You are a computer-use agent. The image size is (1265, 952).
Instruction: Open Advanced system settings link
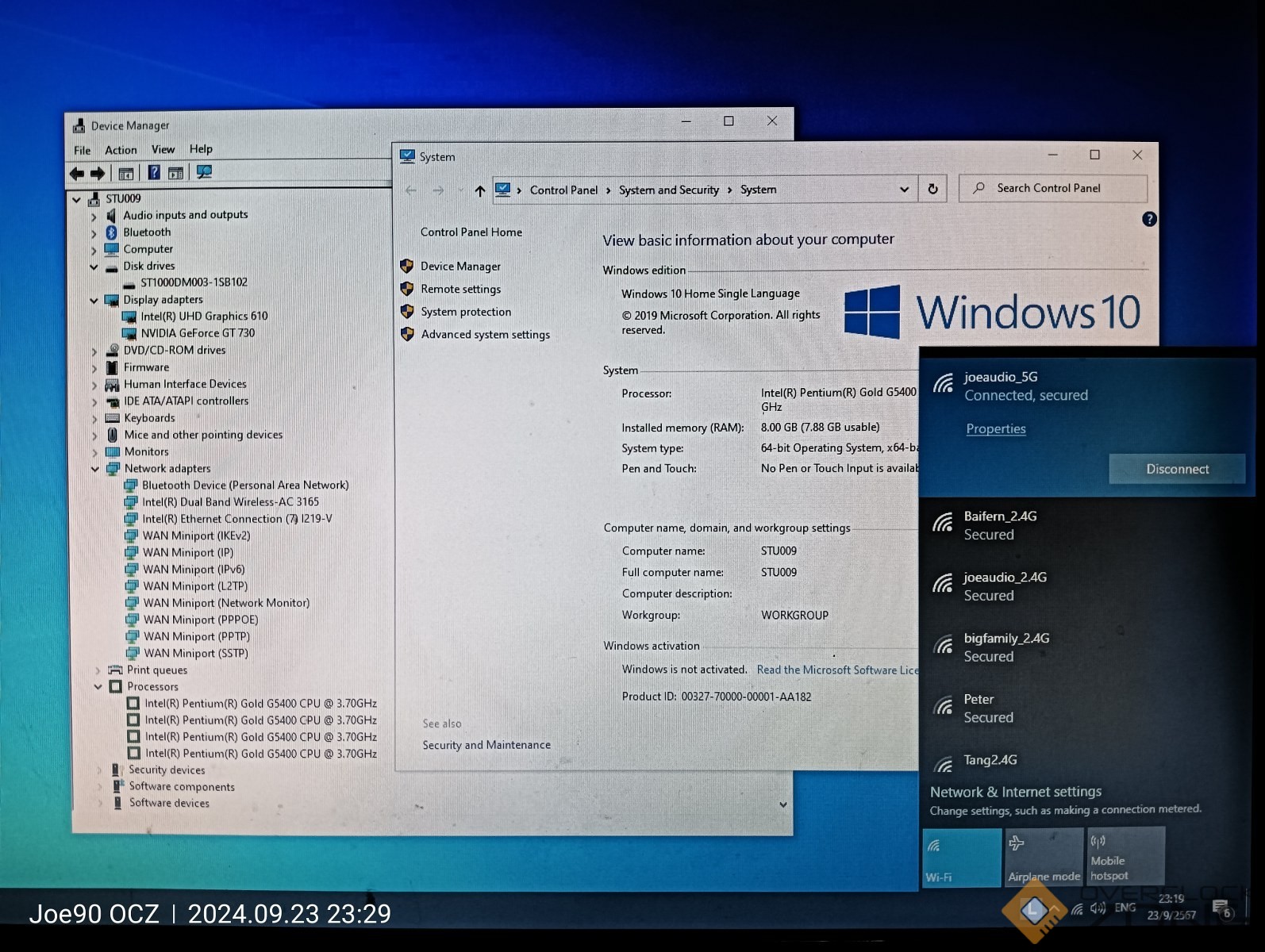coord(486,334)
